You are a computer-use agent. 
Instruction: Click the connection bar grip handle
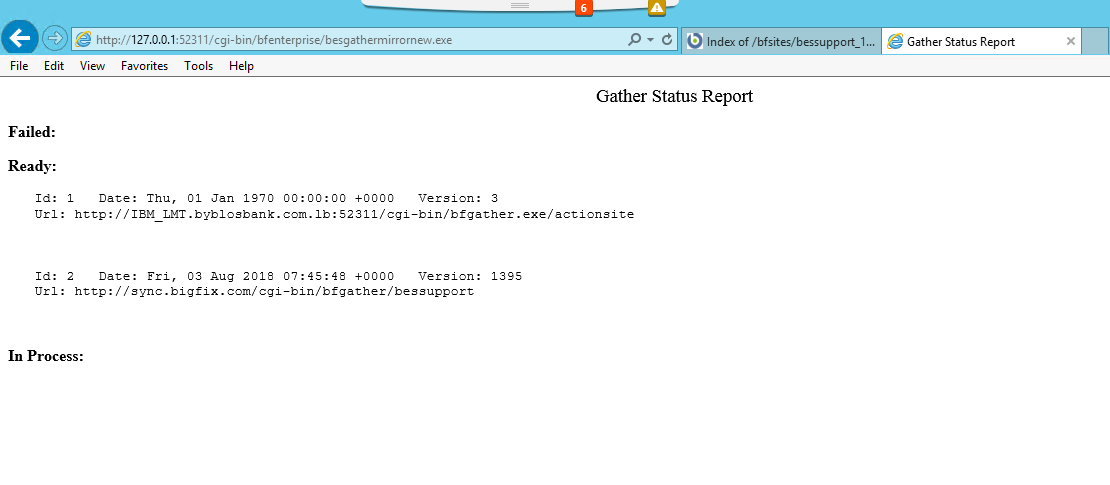click(x=520, y=5)
